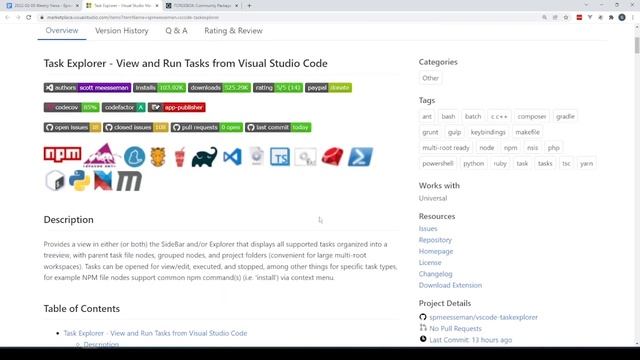Click the No Pull Requests link
The image size is (640, 360).
(x=455, y=329)
